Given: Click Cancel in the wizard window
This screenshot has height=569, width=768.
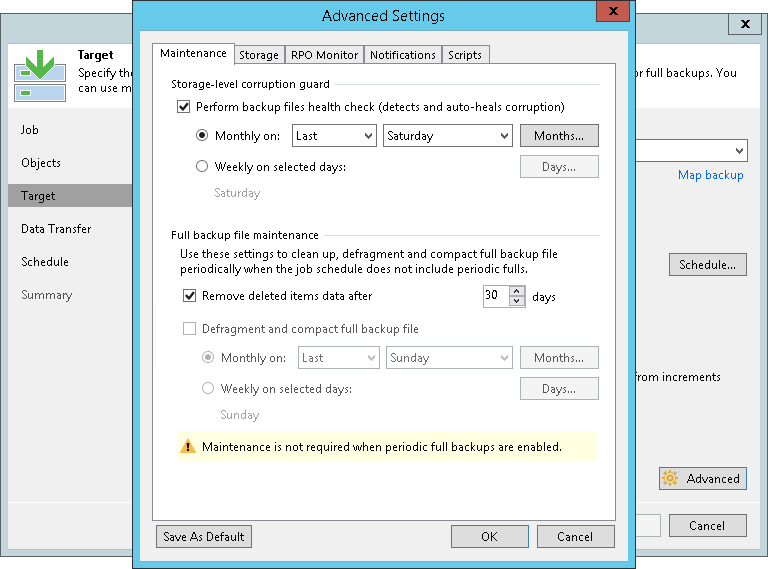Looking at the screenshot, I should point(708,526).
